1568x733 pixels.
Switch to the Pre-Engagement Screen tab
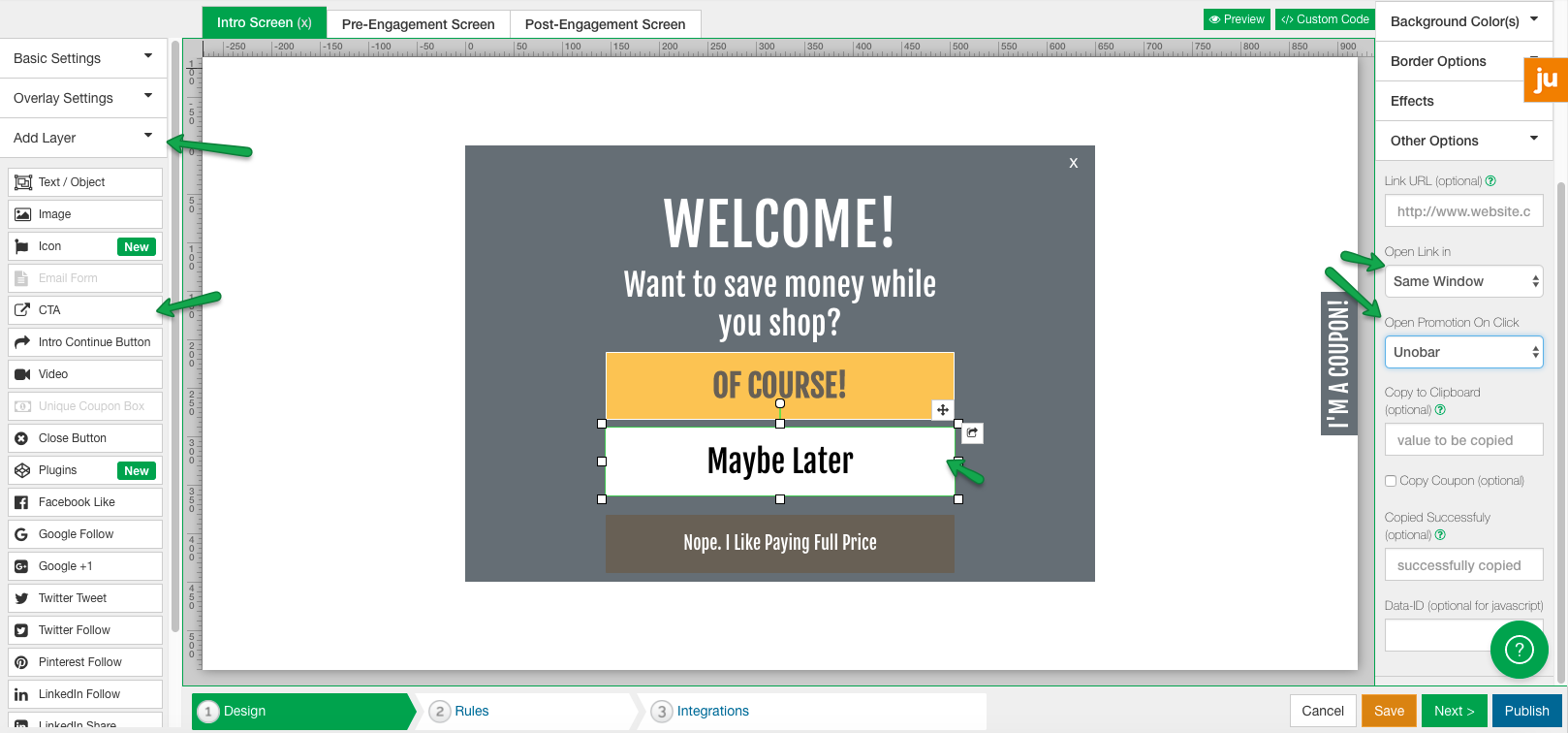pos(418,24)
